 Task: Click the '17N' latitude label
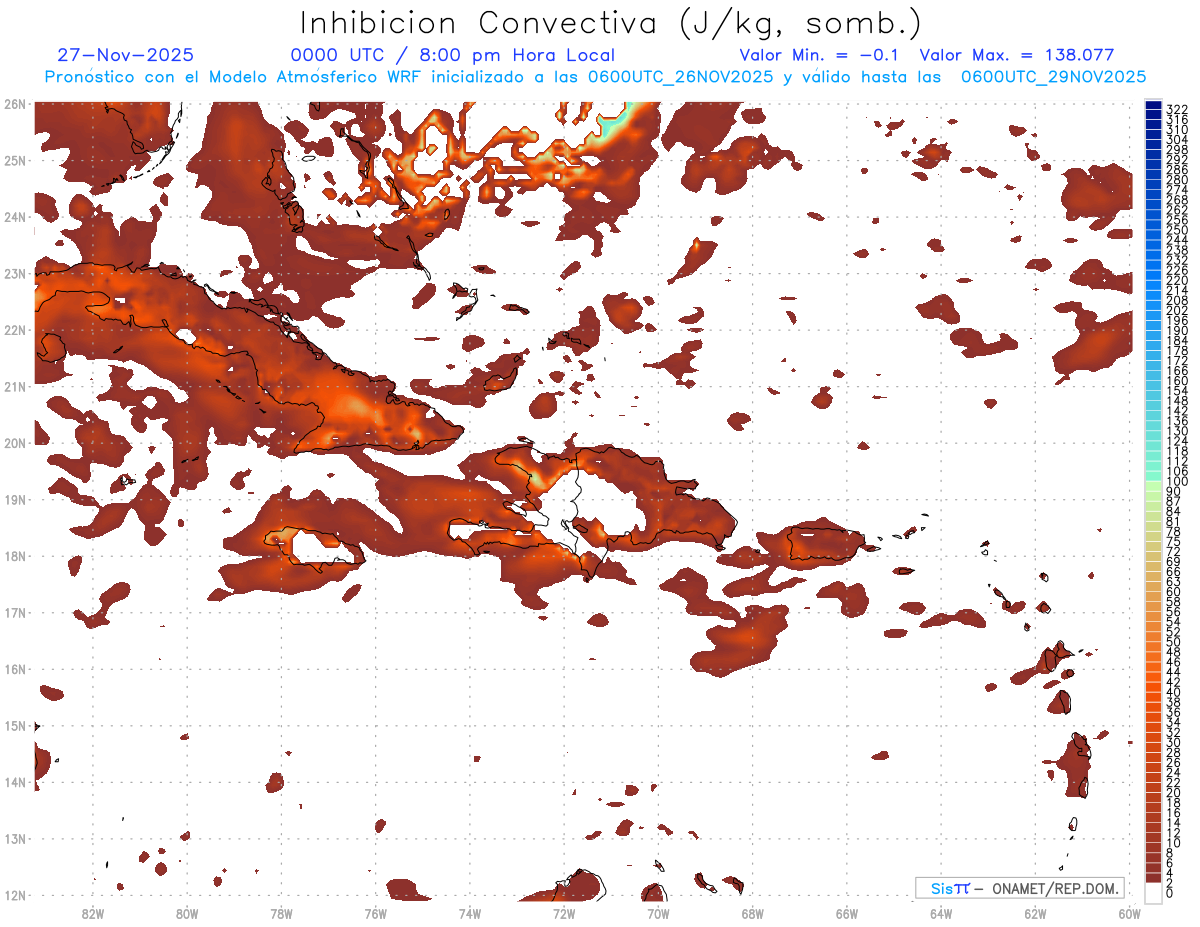15,612
